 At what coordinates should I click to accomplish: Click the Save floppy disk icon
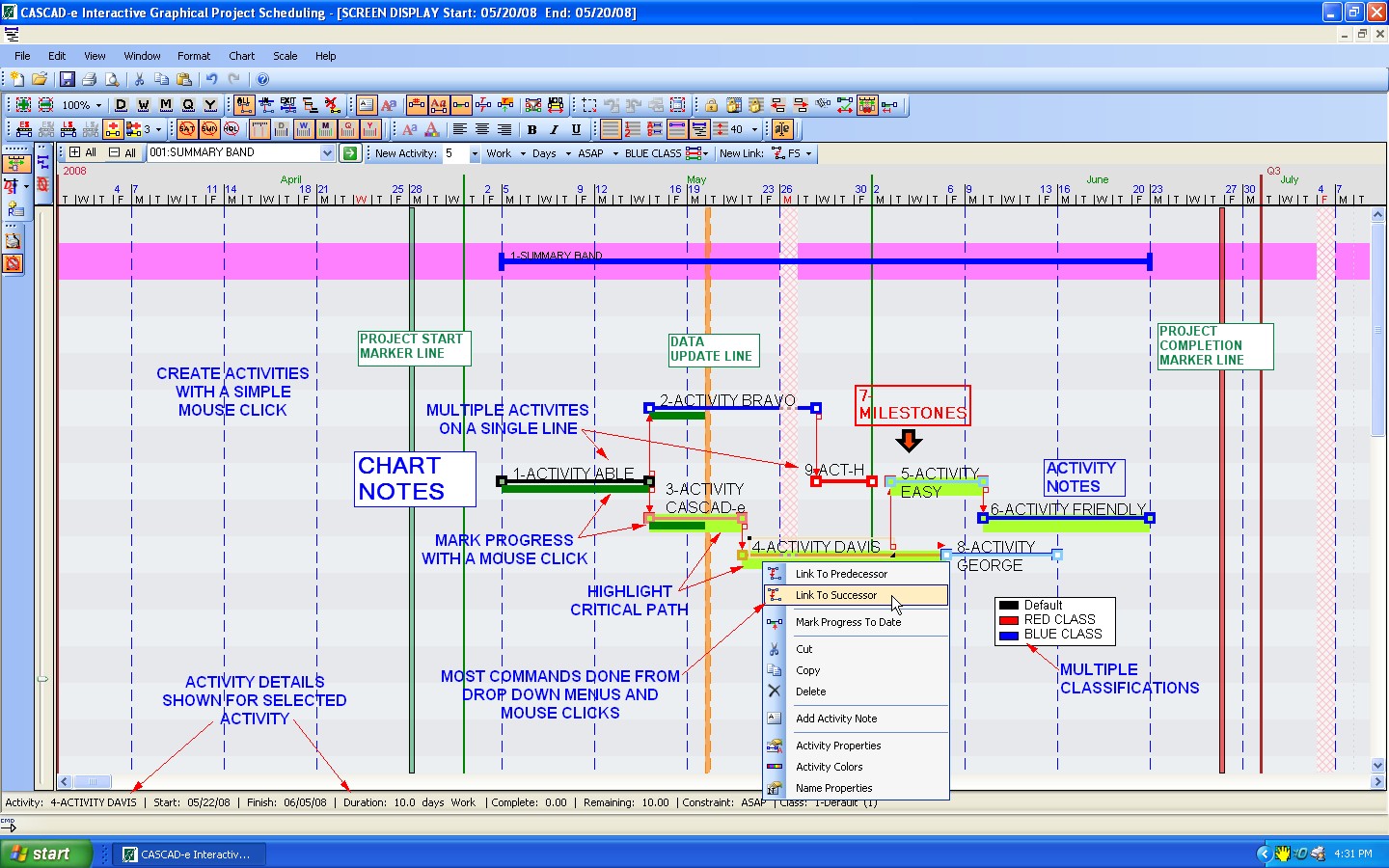(67, 79)
